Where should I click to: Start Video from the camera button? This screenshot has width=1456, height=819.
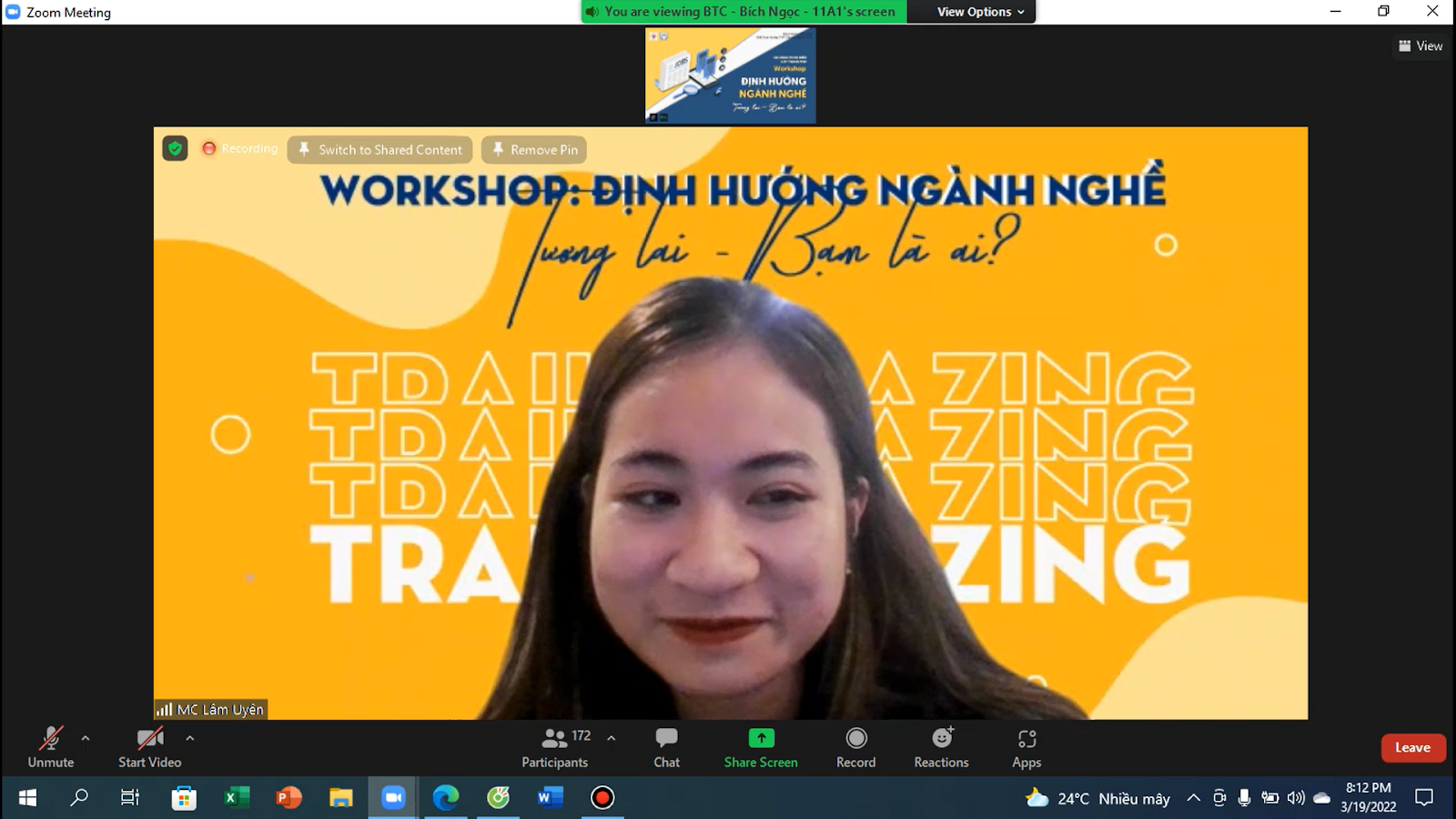[150, 747]
